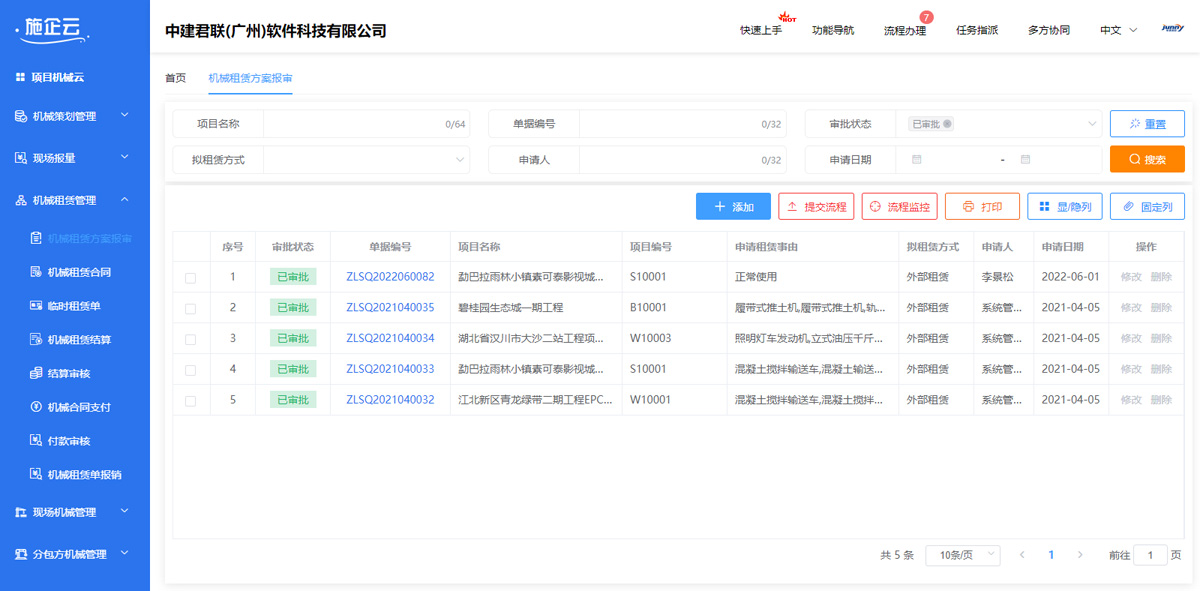Open 功能导航 in top navigation
Image resolution: width=1200 pixels, height=591 pixels.
click(x=833, y=30)
